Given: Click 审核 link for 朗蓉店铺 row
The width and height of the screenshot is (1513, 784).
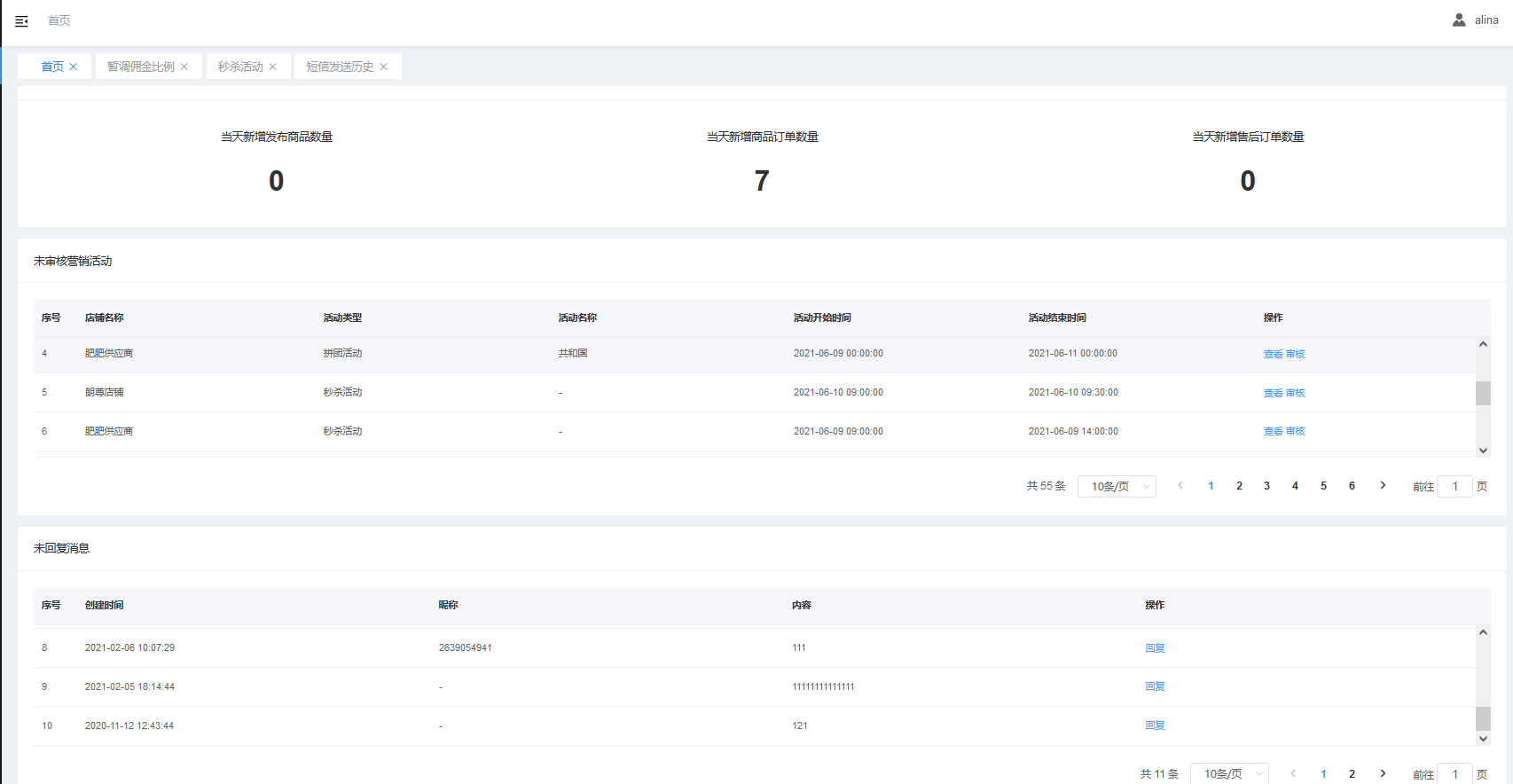Looking at the screenshot, I should coord(1296,393).
